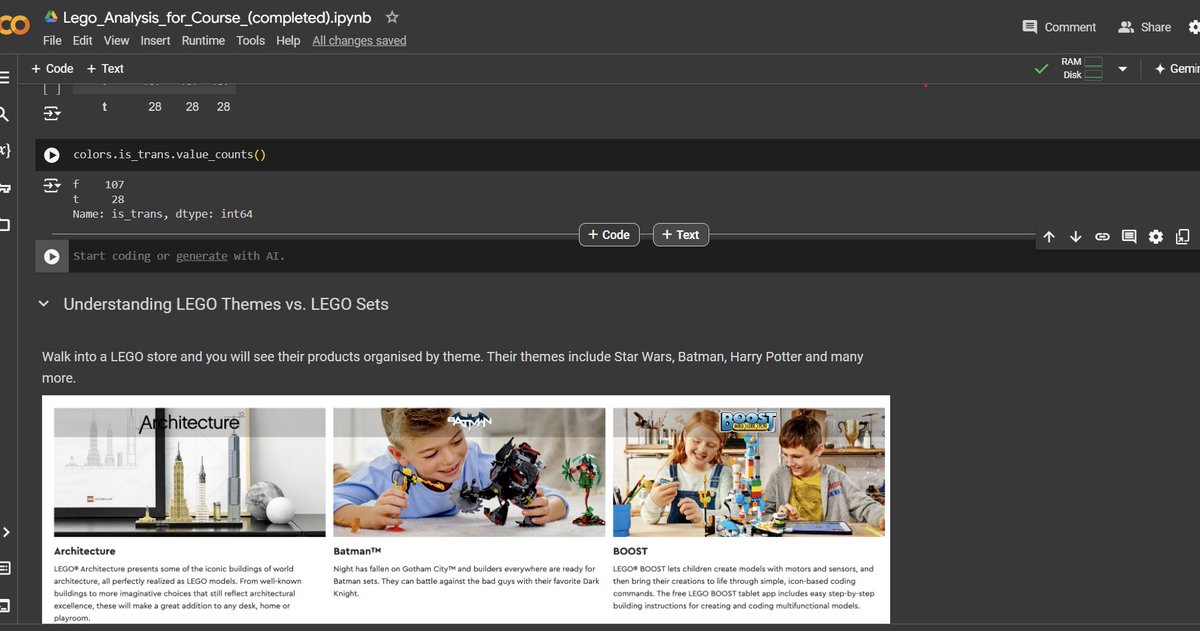Open the Tools menu

click(x=250, y=41)
